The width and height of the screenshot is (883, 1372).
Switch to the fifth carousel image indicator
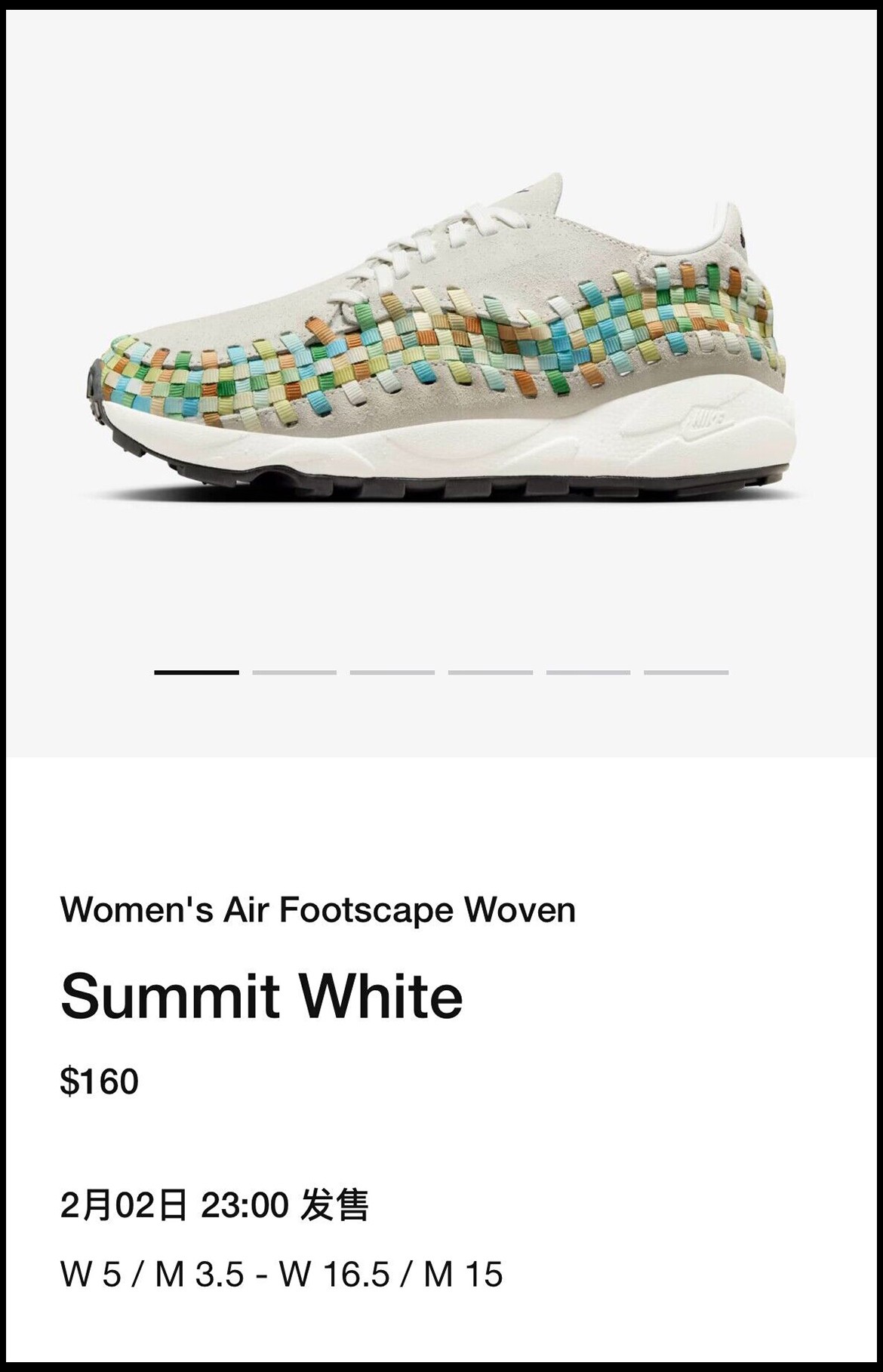[x=589, y=672]
